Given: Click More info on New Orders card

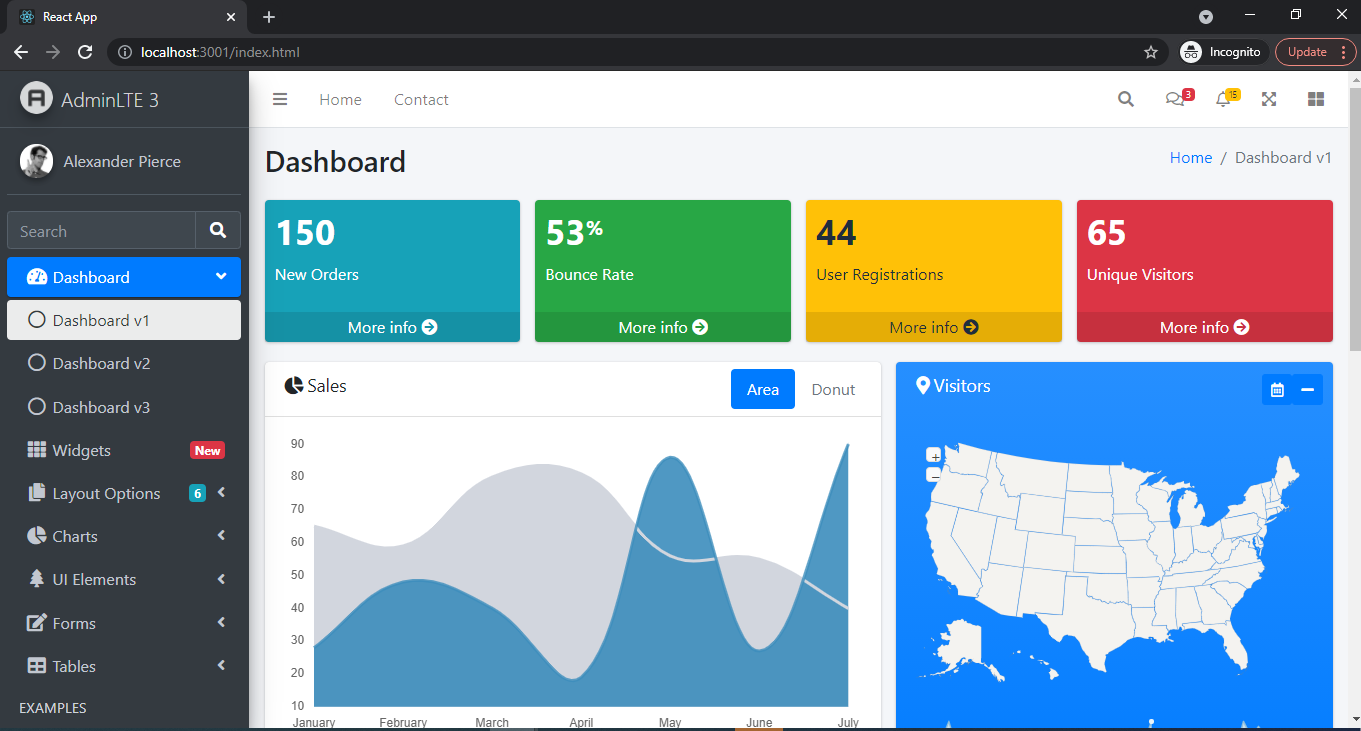Looking at the screenshot, I should [392, 327].
